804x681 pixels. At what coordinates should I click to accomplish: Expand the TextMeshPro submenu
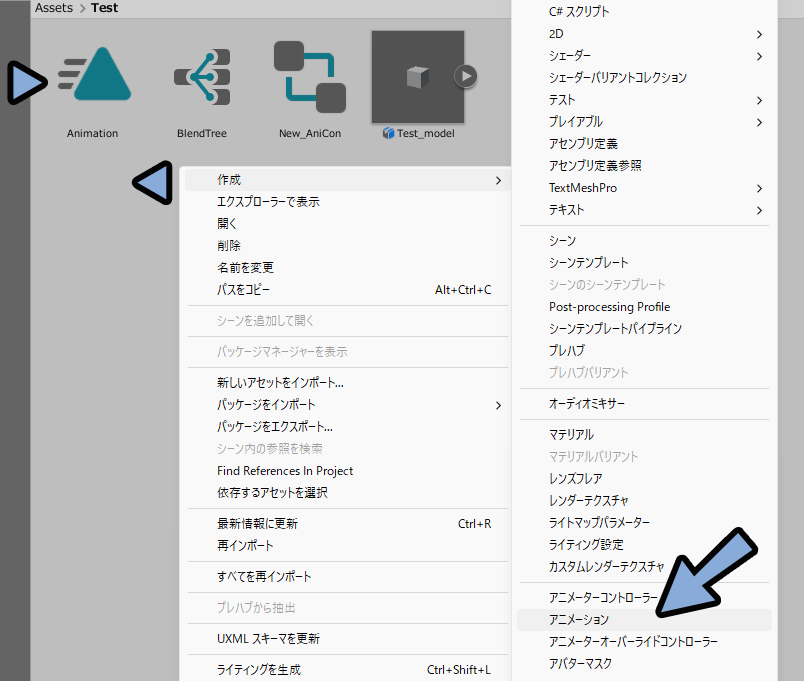click(645, 188)
